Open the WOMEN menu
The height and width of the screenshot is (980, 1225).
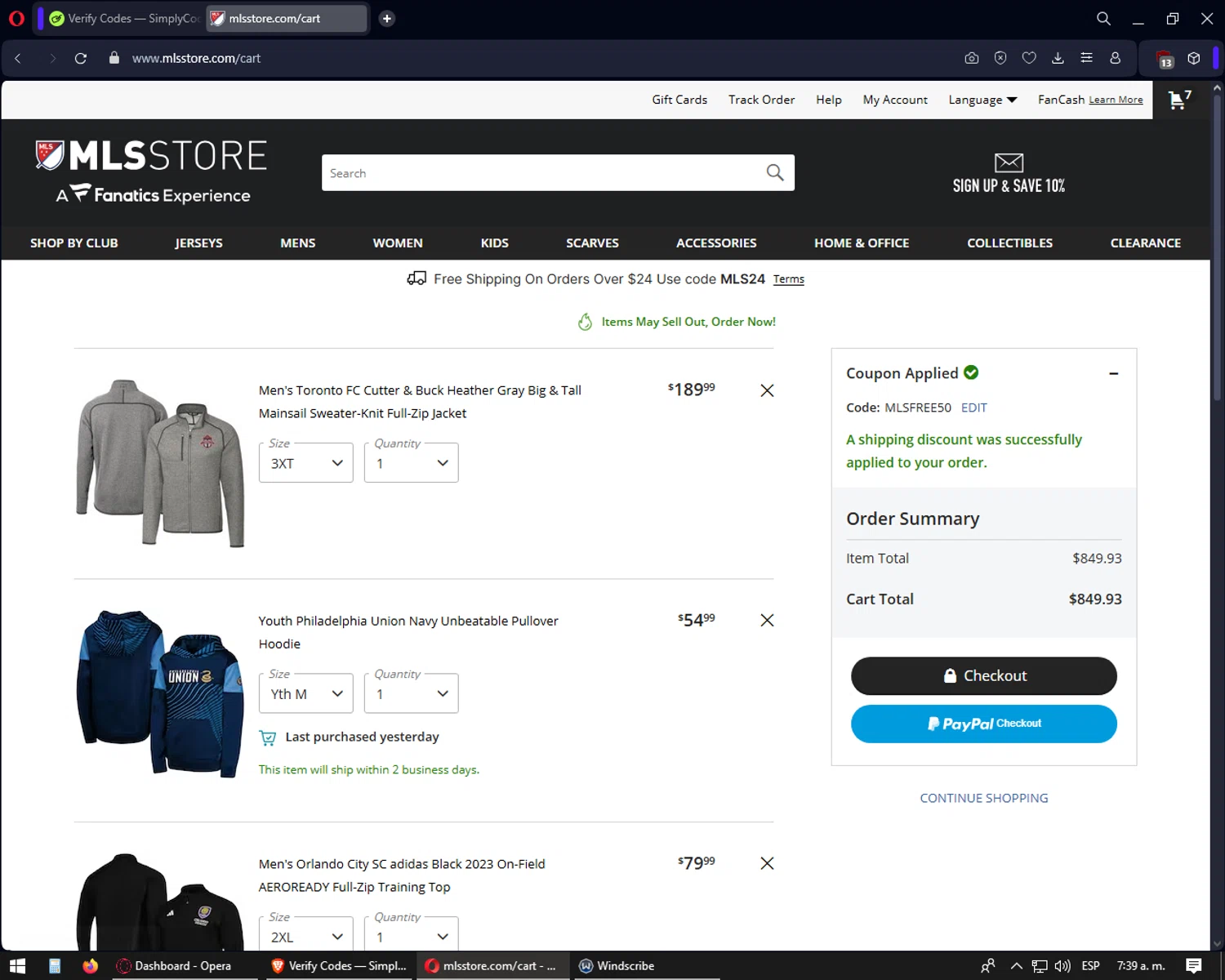[x=398, y=243]
